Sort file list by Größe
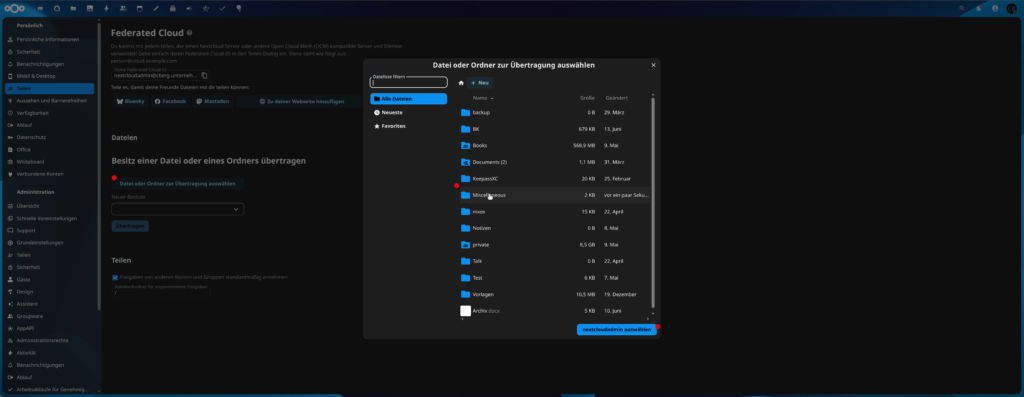The height and width of the screenshot is (397, 1024). click(x=587, y=98)
